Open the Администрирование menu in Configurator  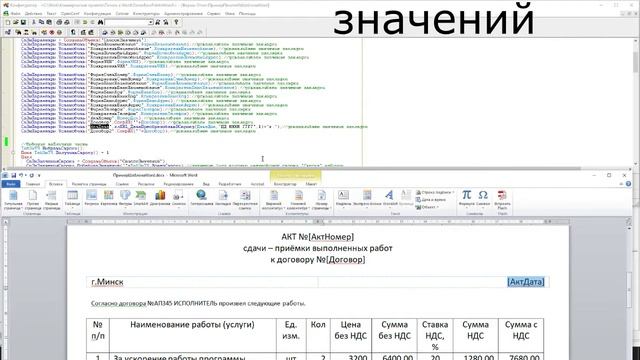pos(183,13)
